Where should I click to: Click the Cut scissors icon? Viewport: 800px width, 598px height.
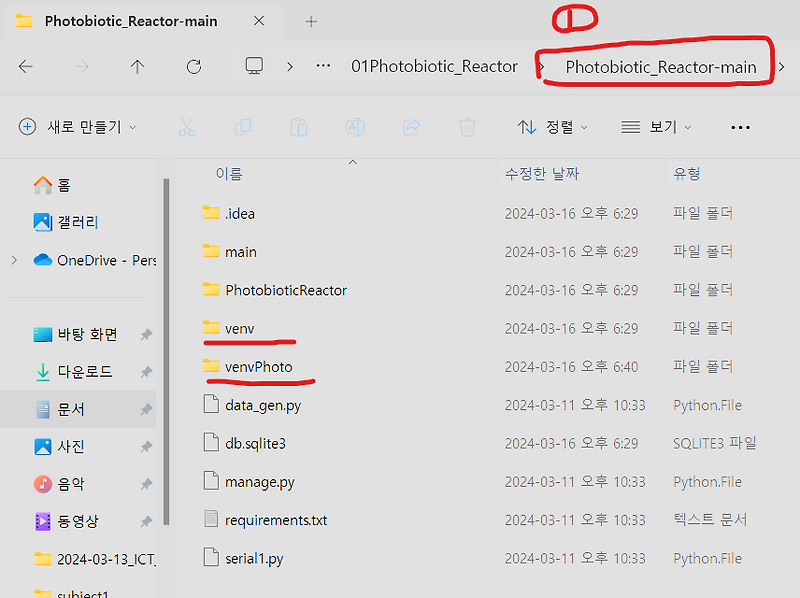click(187, 127)
